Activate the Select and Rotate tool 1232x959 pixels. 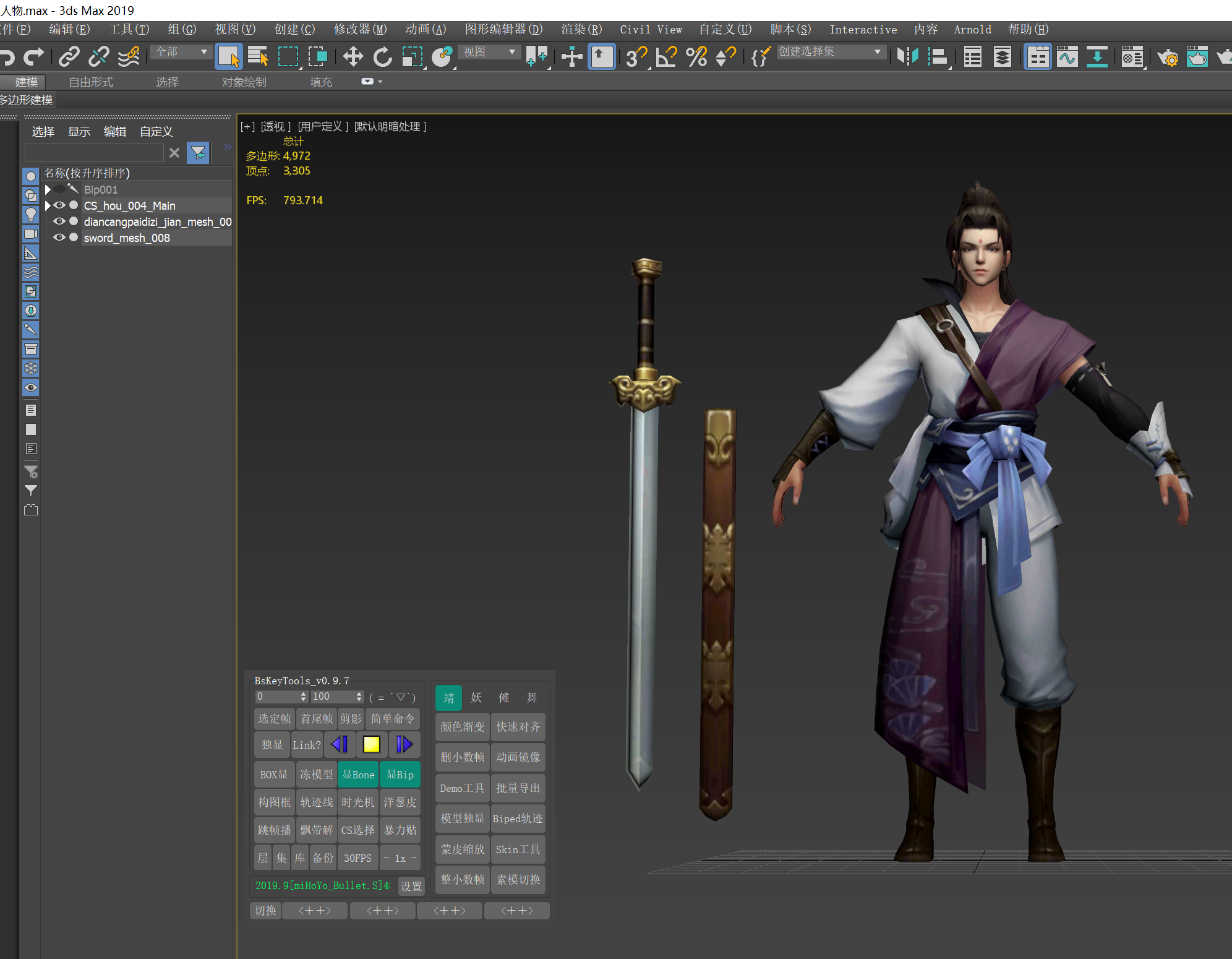tap(383, 57)
